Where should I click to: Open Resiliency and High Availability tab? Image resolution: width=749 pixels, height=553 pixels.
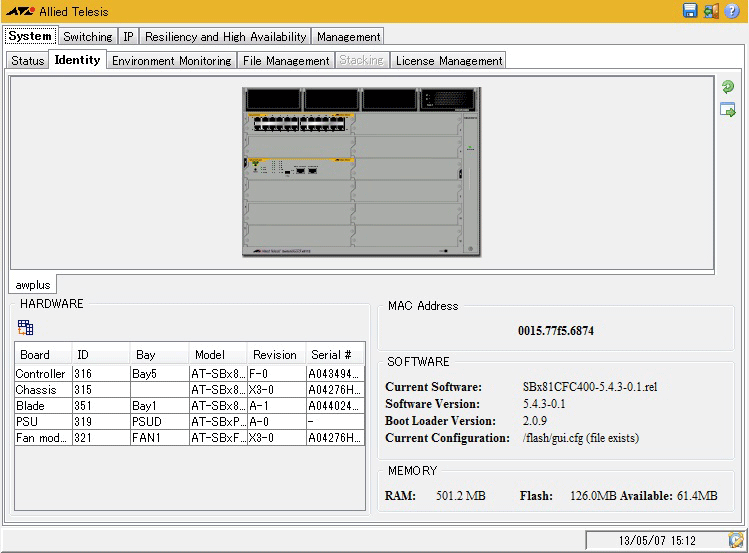(225, 37)
